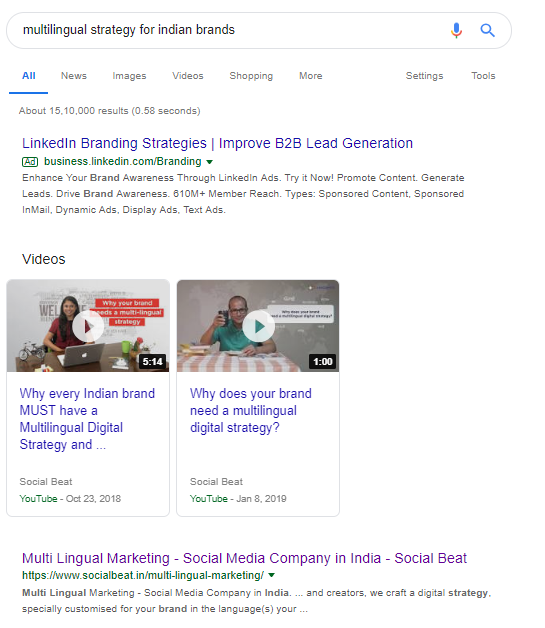This screenshot has width=545, height=628.
Task: Click the Social Beat result snippet text
Action: click(x=256, y=601)
